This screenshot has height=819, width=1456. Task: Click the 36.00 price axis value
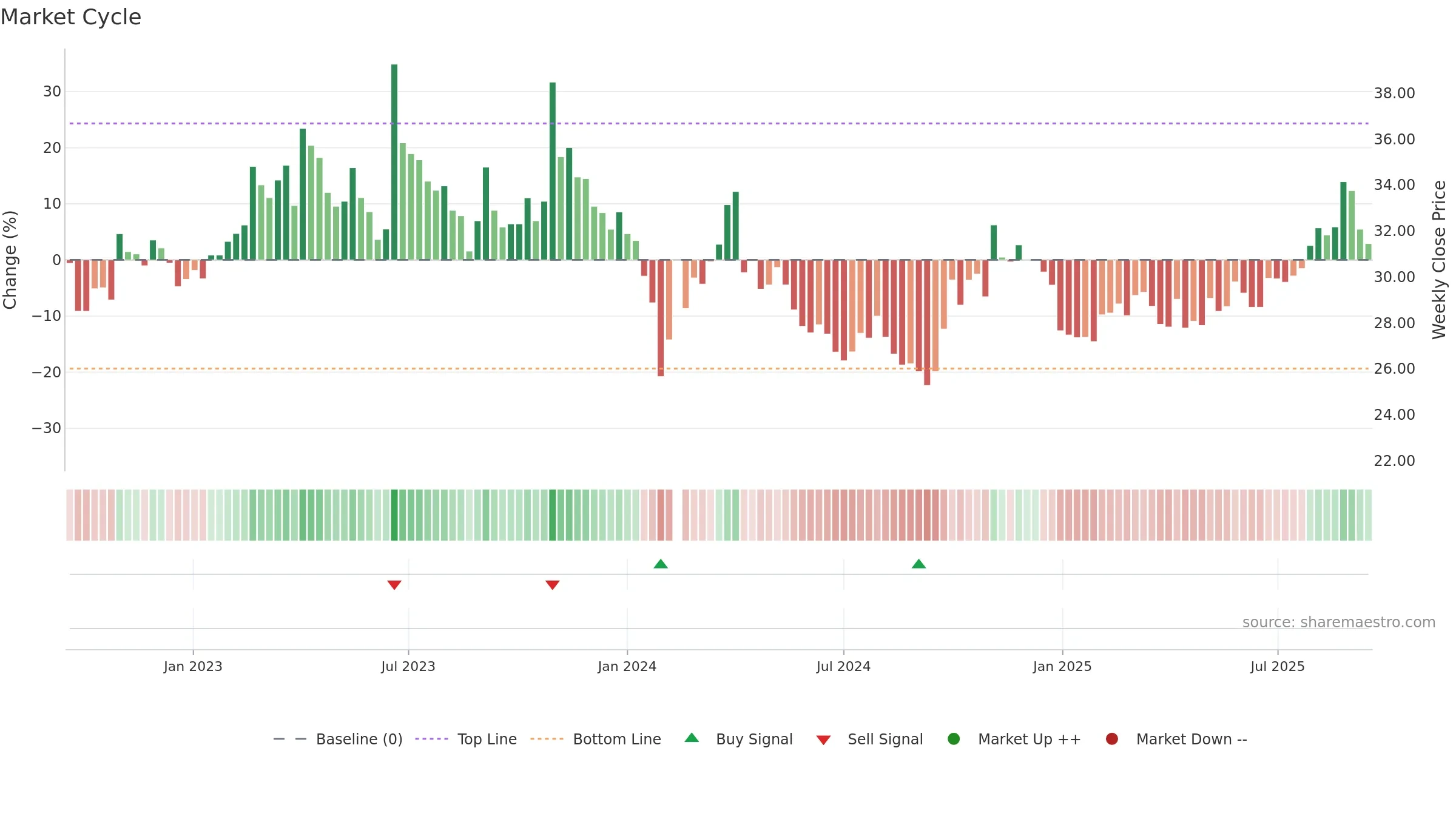point(1394,140)
